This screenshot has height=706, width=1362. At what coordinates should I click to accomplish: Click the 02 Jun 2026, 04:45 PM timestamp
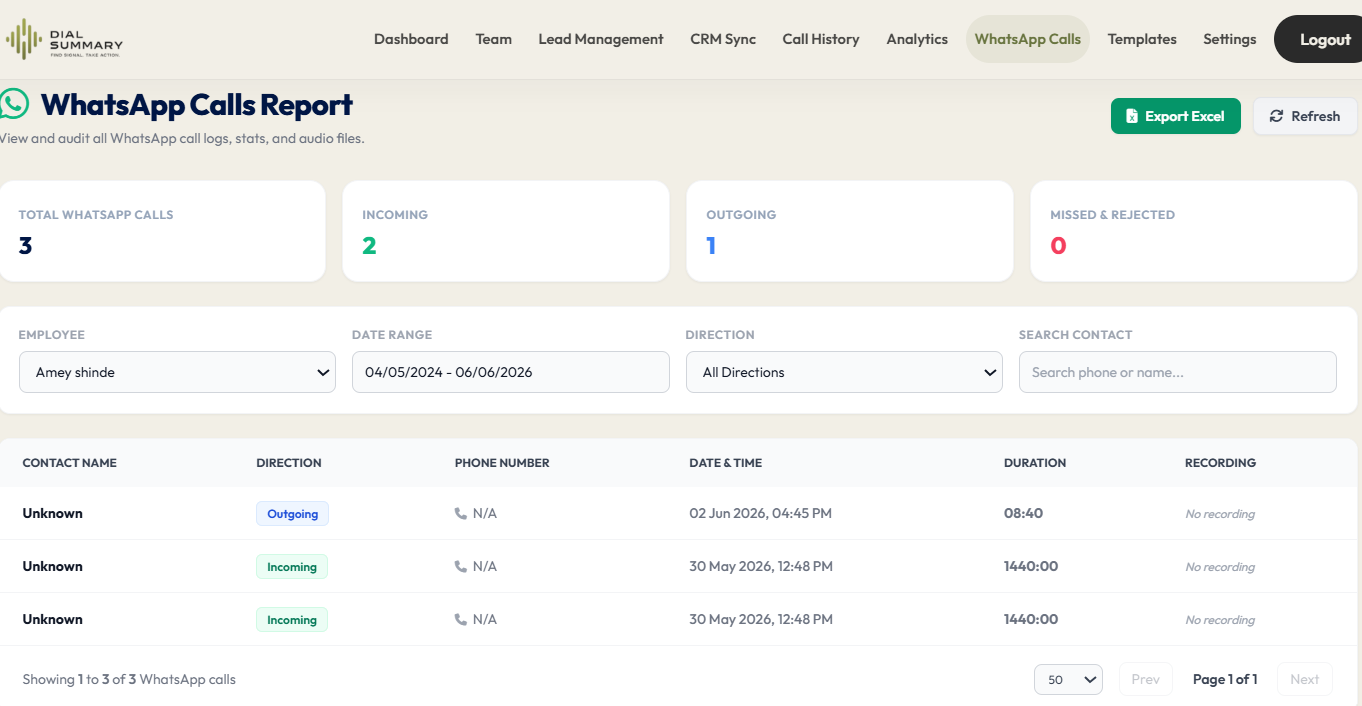click(761, 513)
